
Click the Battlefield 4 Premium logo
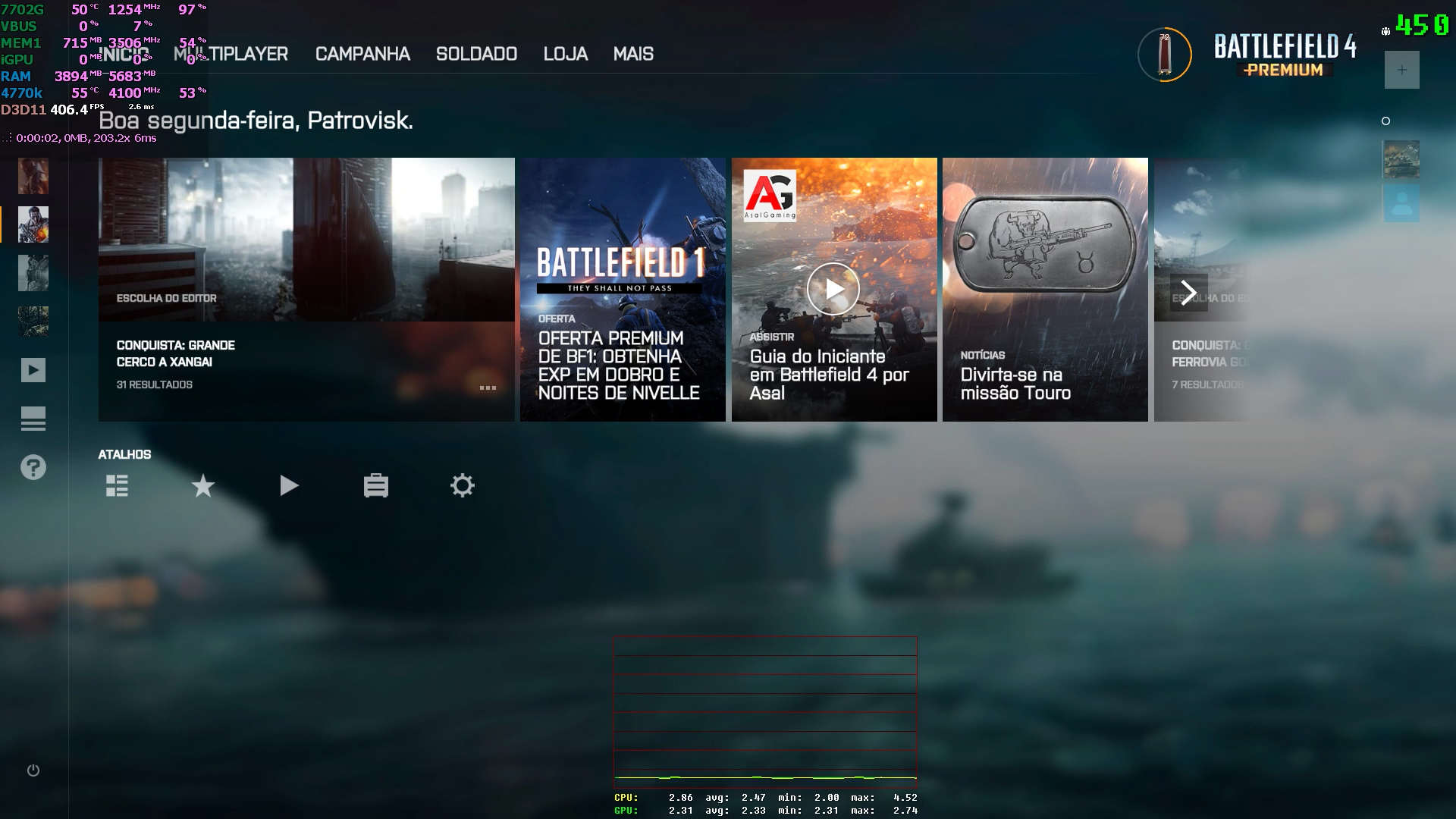pos(1285,55)
